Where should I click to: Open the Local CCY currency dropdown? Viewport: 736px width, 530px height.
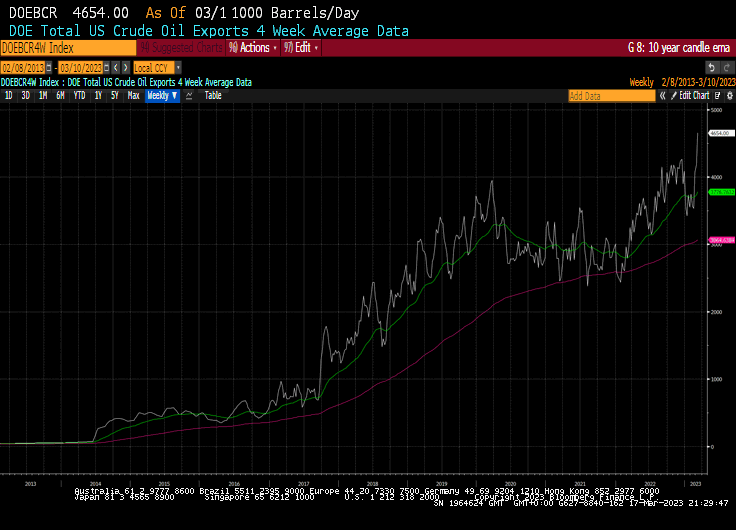pyautogui.click(x=156, y=67)
